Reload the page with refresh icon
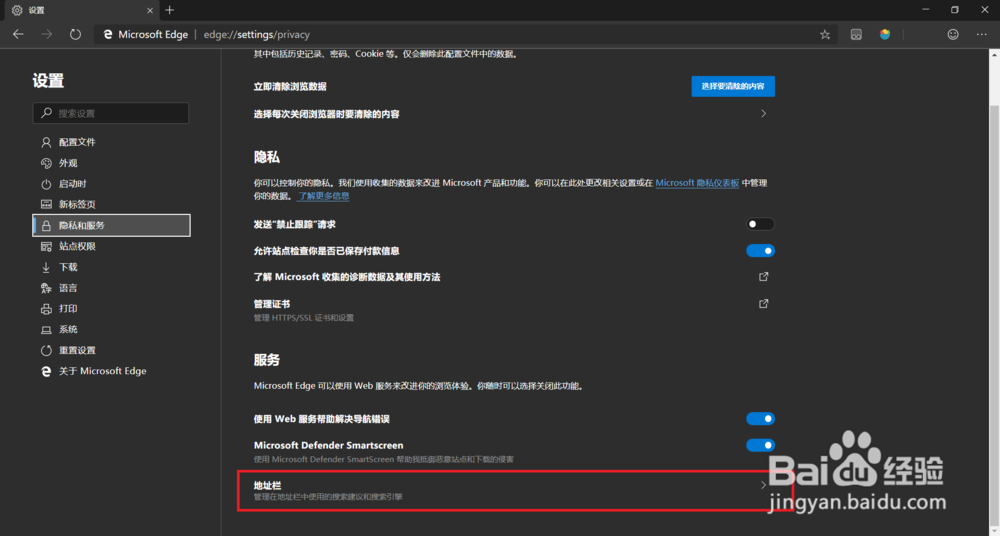 click(75, 34)
